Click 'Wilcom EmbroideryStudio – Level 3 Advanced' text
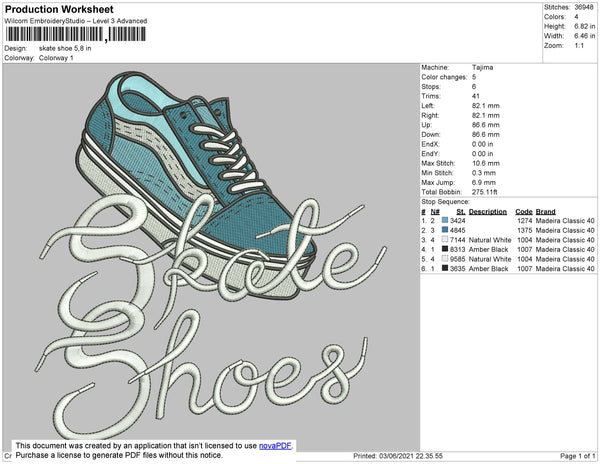The image size is (600, 464). pyautogui.click(x=76, y=21)
